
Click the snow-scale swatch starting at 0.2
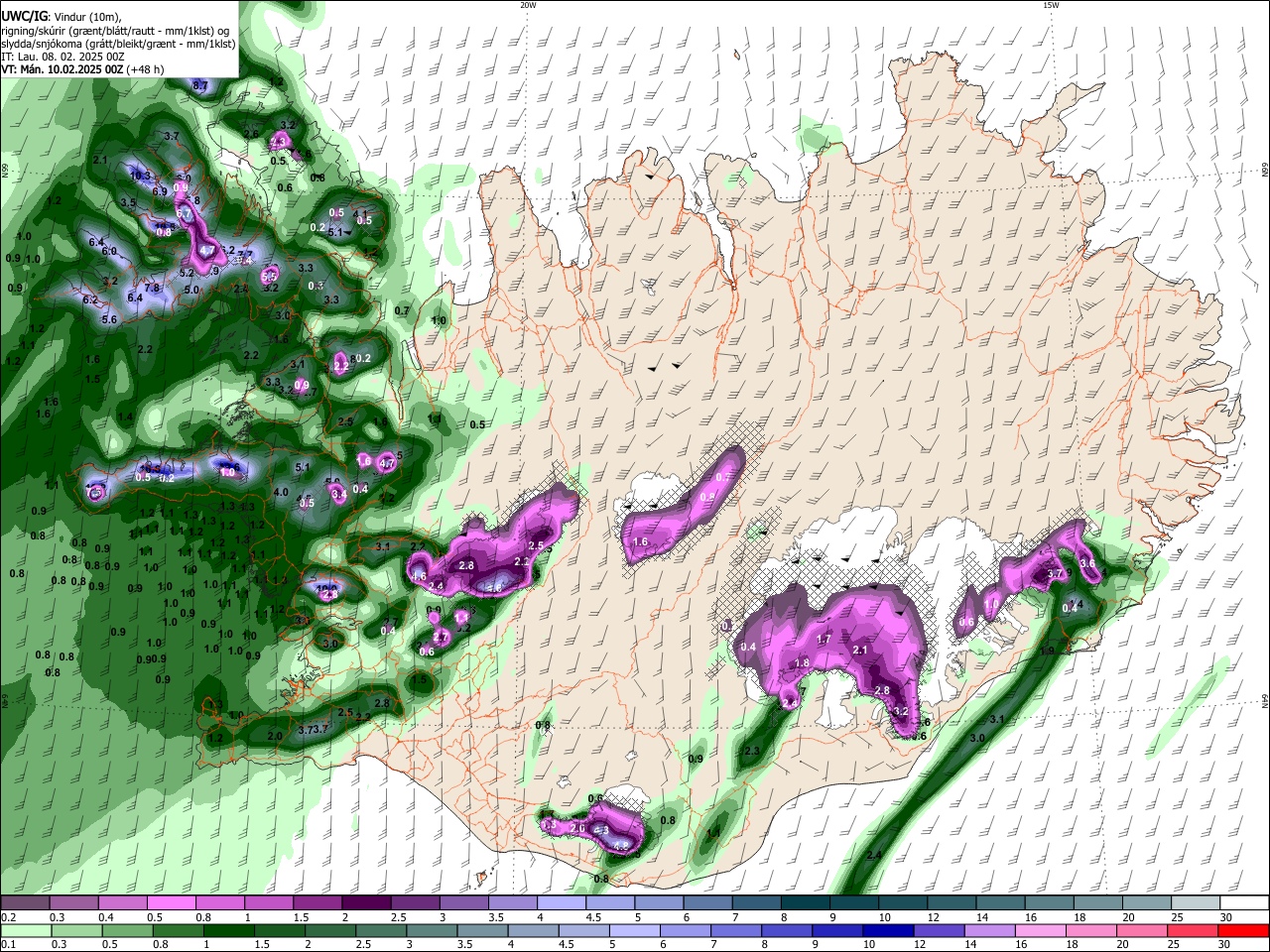(x=25, y=903)
